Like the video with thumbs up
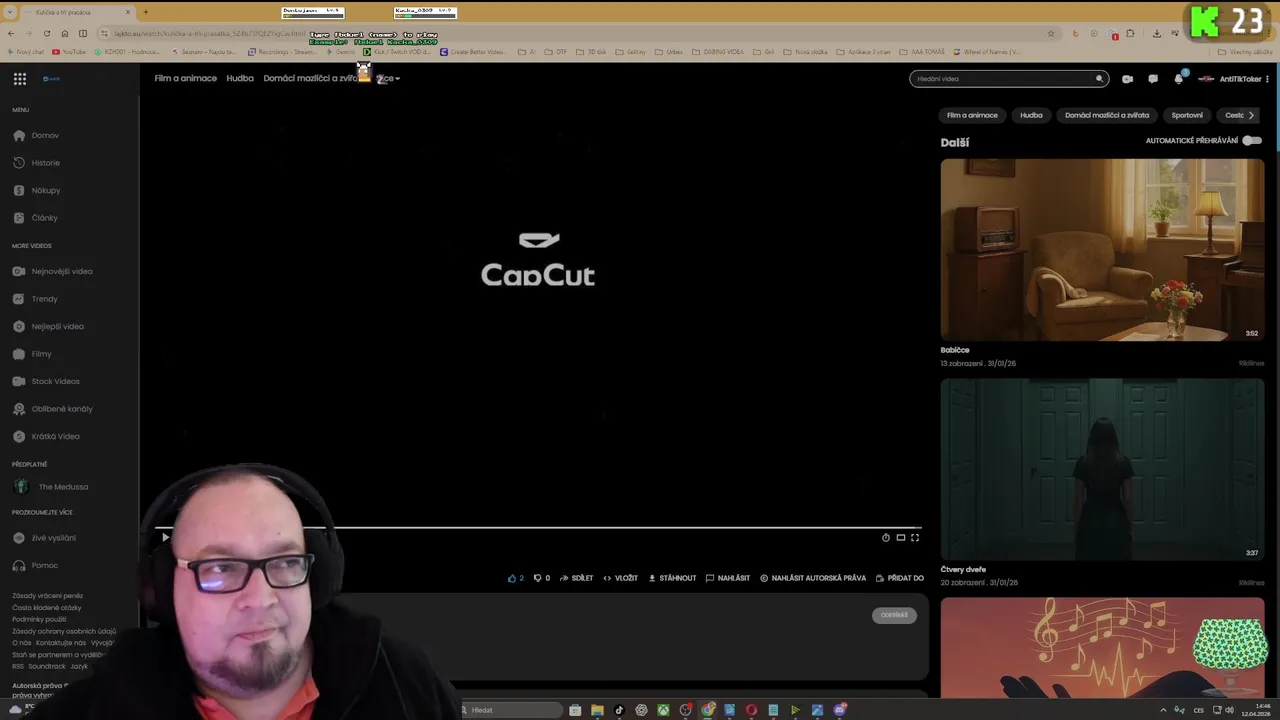 click(x=515, y=578)
